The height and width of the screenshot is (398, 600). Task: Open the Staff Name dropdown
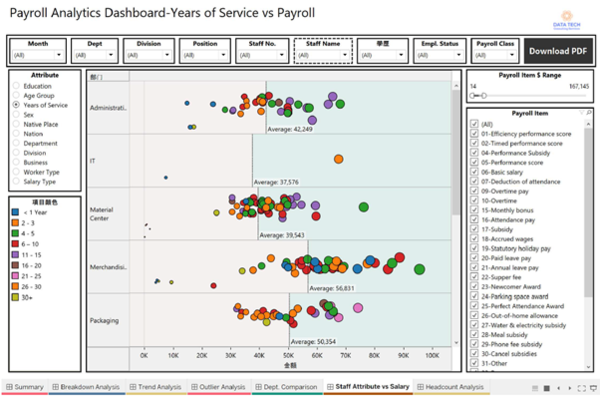(x=323, y=55)
